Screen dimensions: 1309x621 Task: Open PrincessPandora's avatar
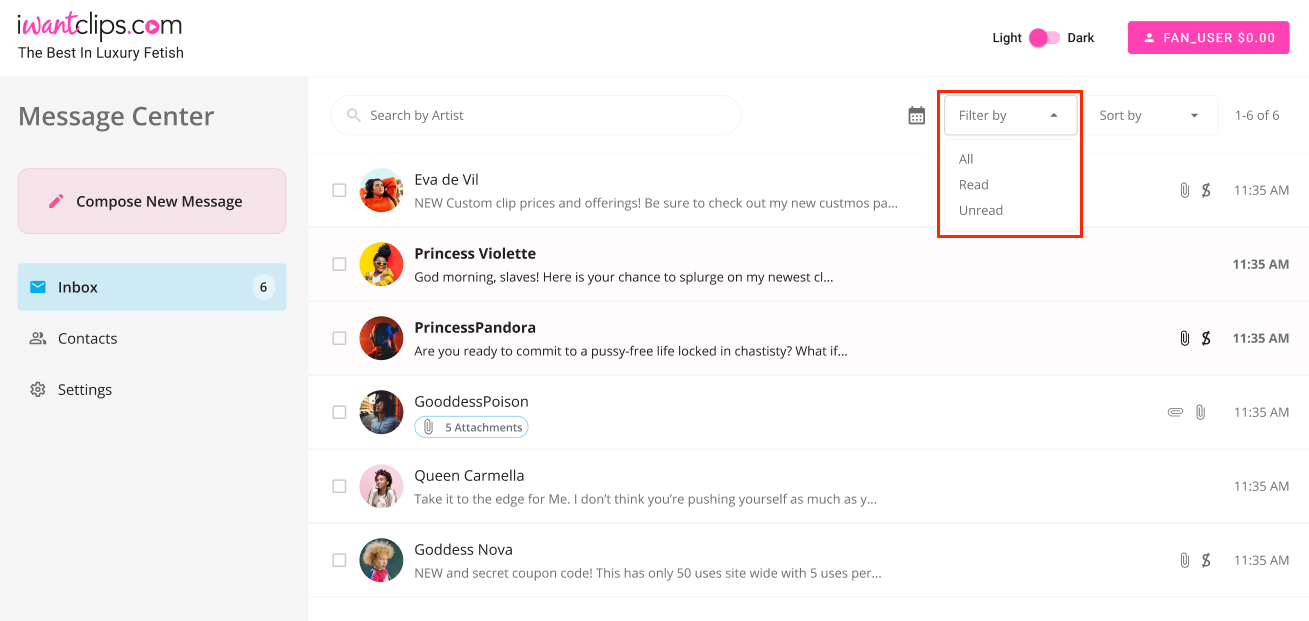pyautogui.click(x=381, y=338)
